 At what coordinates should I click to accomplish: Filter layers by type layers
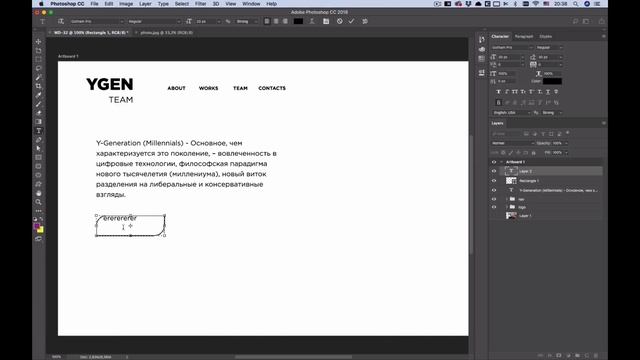543,134
